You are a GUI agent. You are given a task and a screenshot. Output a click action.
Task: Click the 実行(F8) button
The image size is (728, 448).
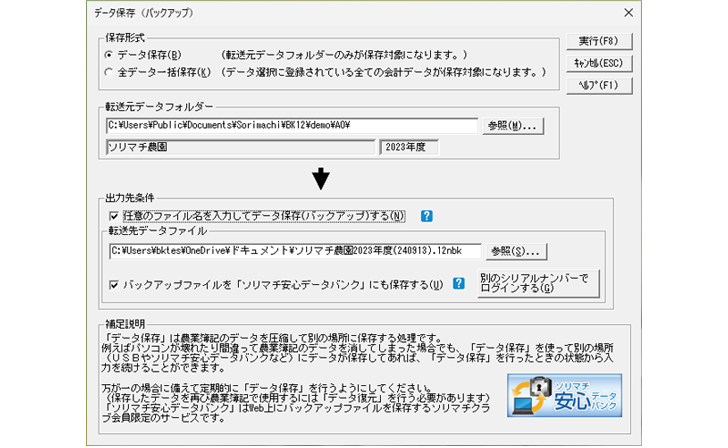click(599, 41)
